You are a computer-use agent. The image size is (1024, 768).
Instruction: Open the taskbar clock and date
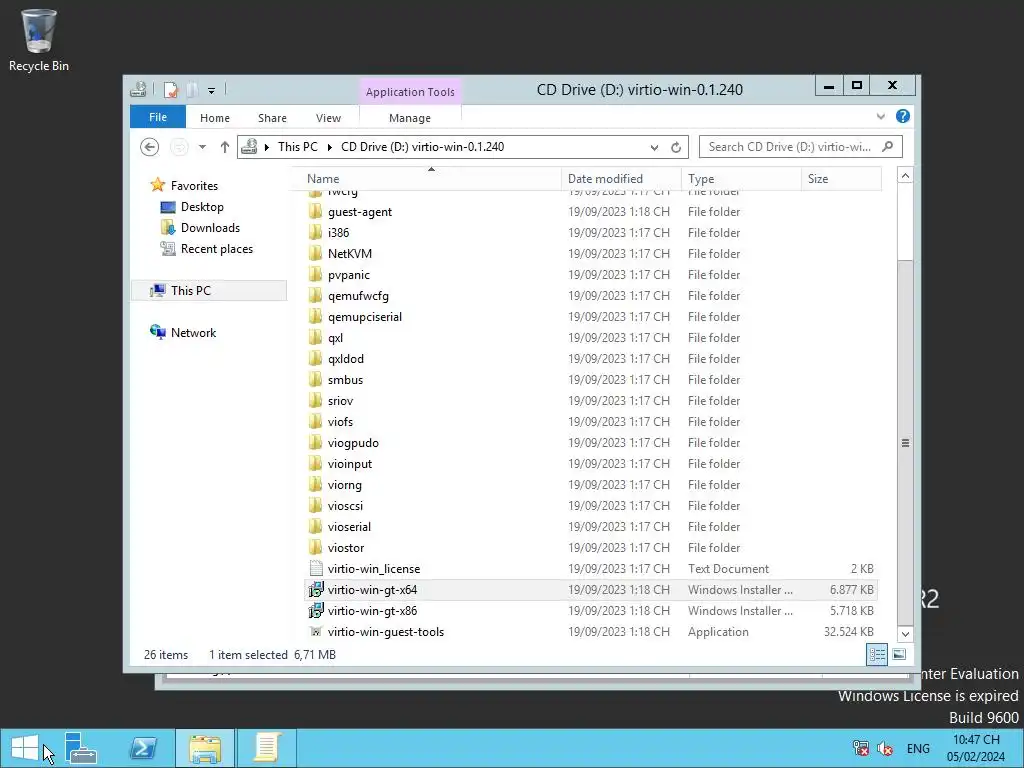pyautogui.click(x=976, y=748)
